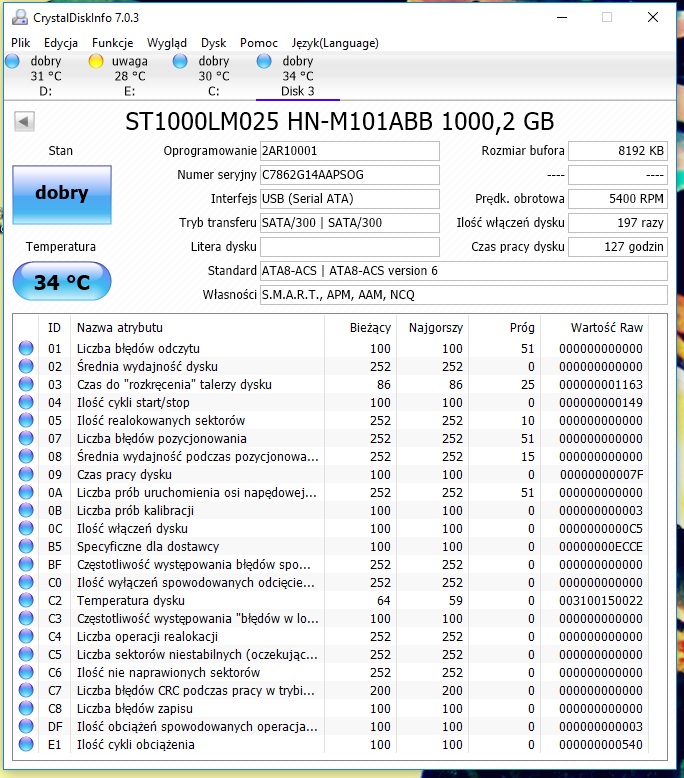Open the Język(Language) menu
Screen dimensions: 684x778
[x=335, y=43]
